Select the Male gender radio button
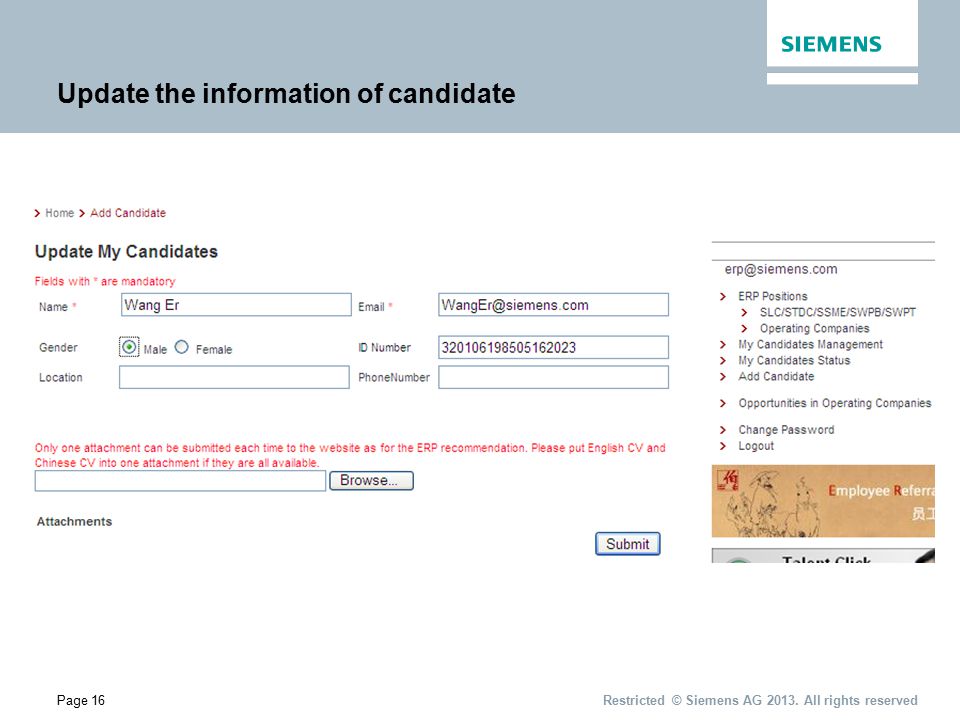960x720 pixels. tap(129, 347)
